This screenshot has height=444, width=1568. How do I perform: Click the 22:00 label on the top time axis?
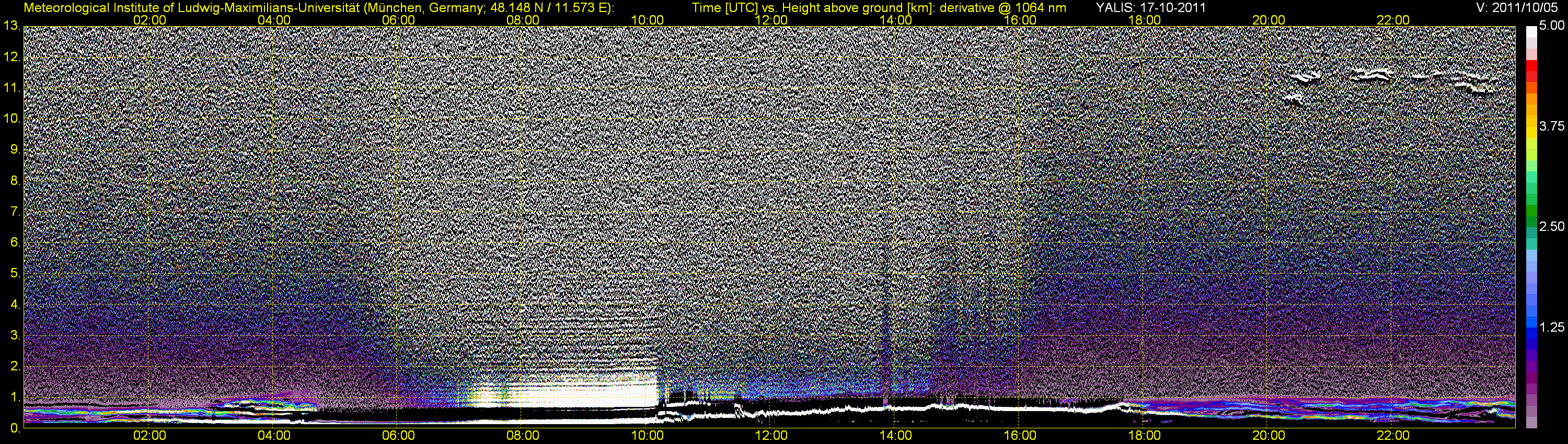point(1393,20)
